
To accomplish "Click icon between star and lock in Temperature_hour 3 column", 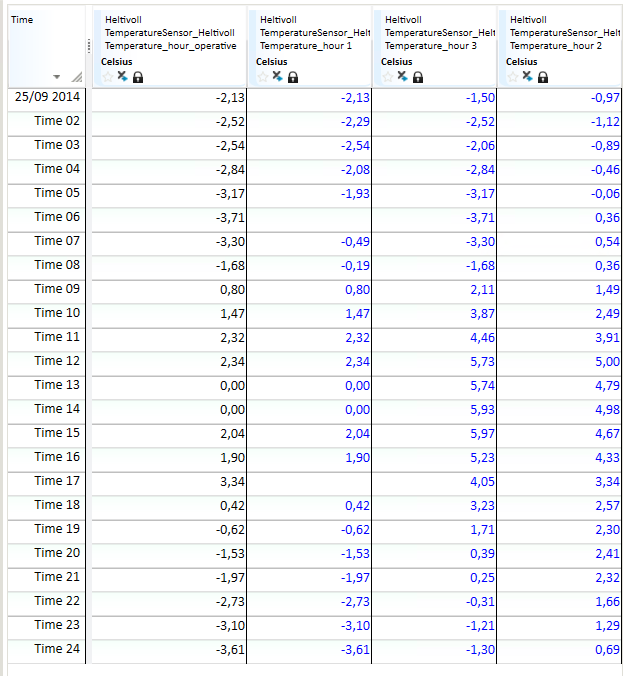I will click(x=402, y=76).
